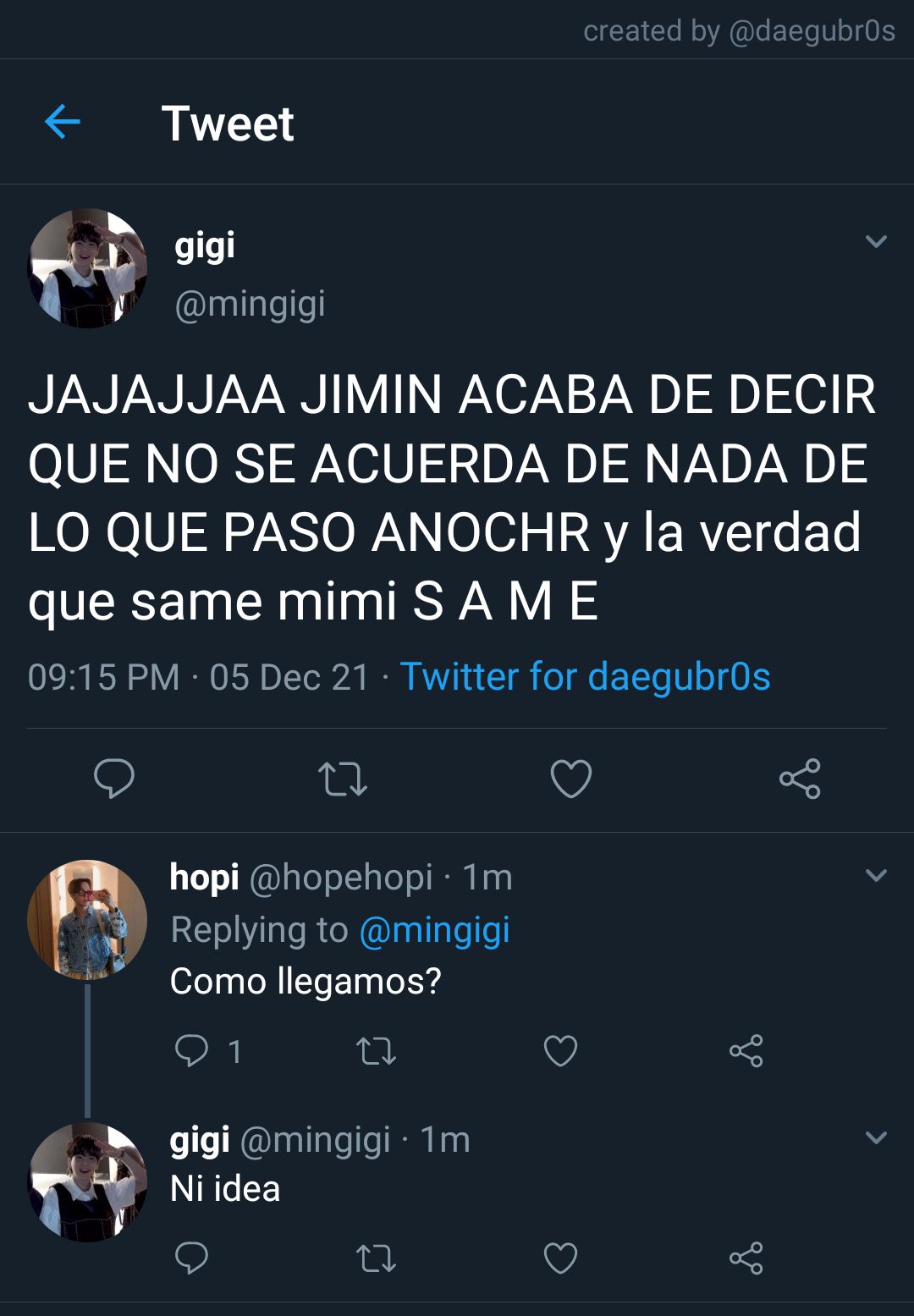914x1316 pixels.
Task: Like hopi's 'Como llegamos?' reply
Action: [x=560, y=1051]
